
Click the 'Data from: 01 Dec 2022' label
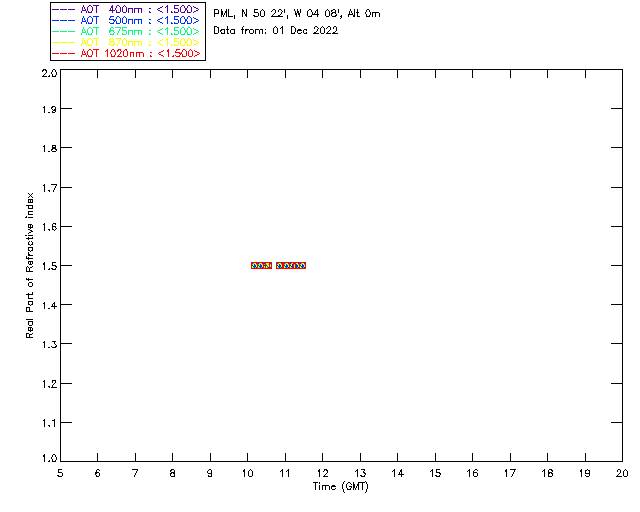tap(276, 31)
